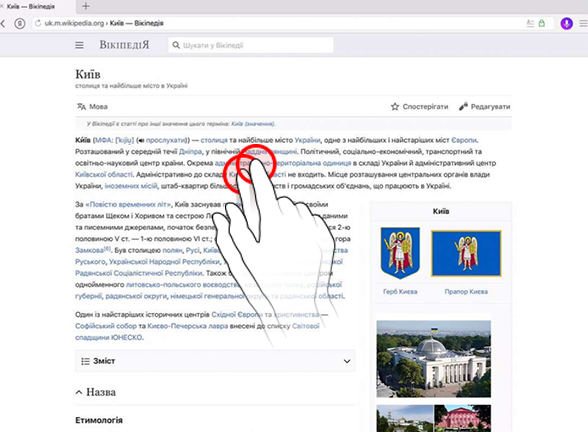The width and height of the screenshot is (588, 432).
Task: Follow the Києво-Печерська лавра link
Action: pos(188,326)
